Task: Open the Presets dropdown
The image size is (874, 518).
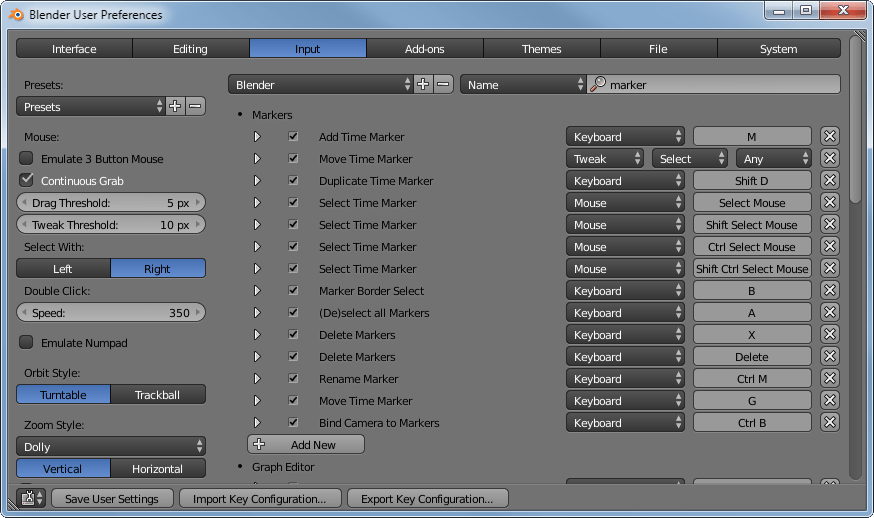Action: [x=91, y=106]
